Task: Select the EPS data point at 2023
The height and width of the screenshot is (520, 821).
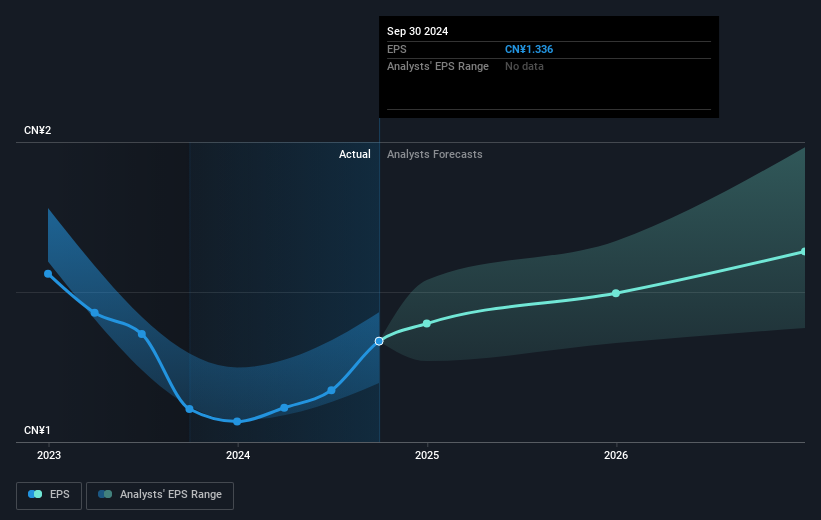Action: click(x=48, y=274)
